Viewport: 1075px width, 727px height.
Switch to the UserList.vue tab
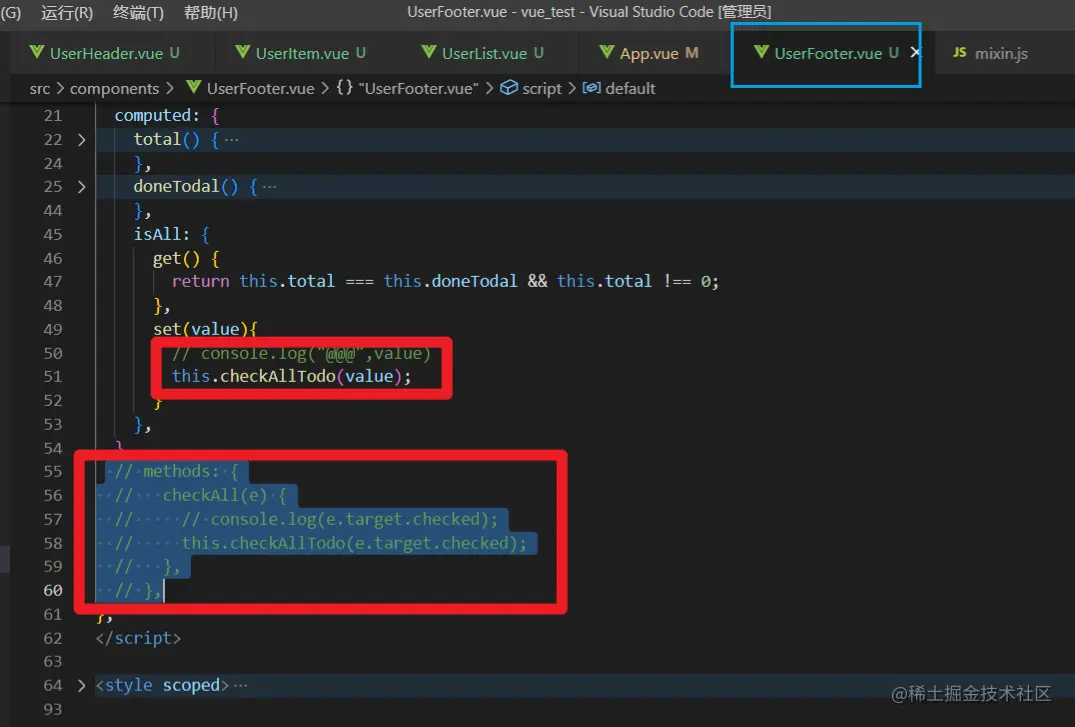coord(484,53)
